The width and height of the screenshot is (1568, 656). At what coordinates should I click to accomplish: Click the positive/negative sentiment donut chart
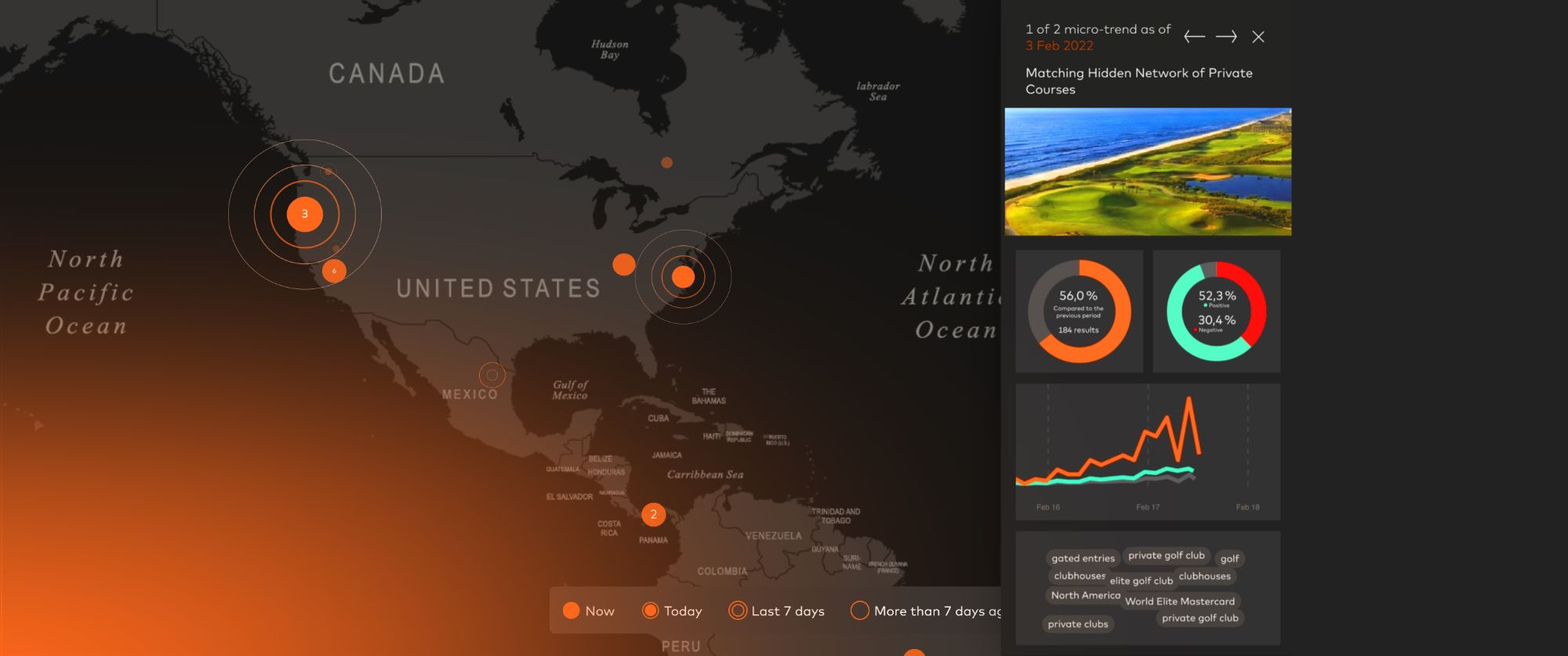click(1216, 311)
